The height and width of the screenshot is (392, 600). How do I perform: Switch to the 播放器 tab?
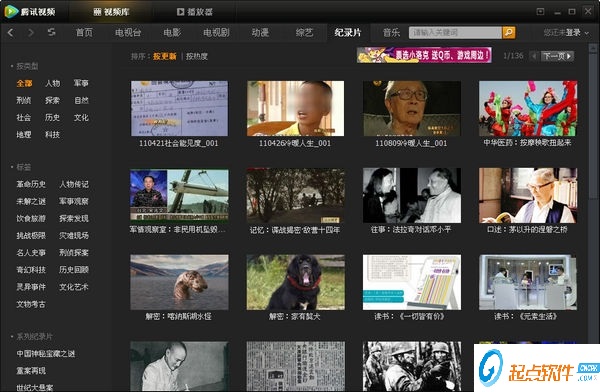pyautogui.click(x=195, y=12)
